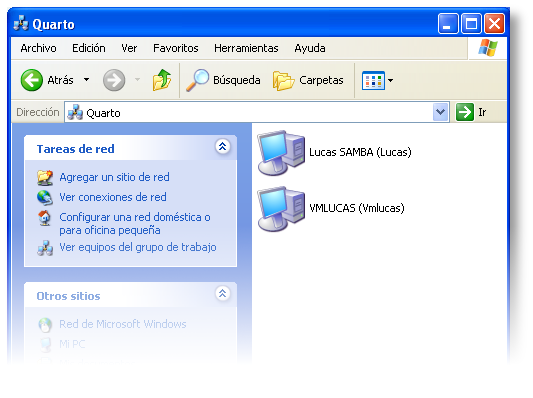Image resolution: width=533 pixels, height=398 pixels.
Task: Close the Quarto window
Action: click(x=494, y=24)
